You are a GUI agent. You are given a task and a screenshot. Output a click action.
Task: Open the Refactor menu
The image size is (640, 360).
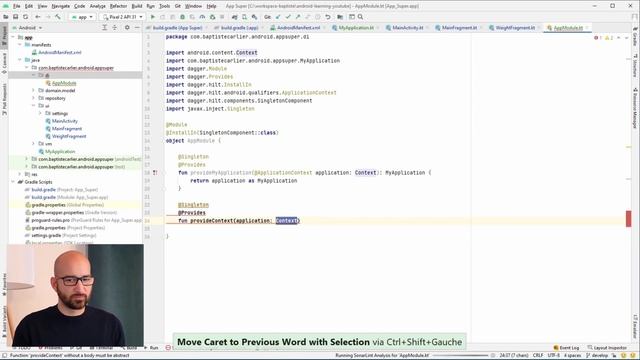[x=118, y=6]
